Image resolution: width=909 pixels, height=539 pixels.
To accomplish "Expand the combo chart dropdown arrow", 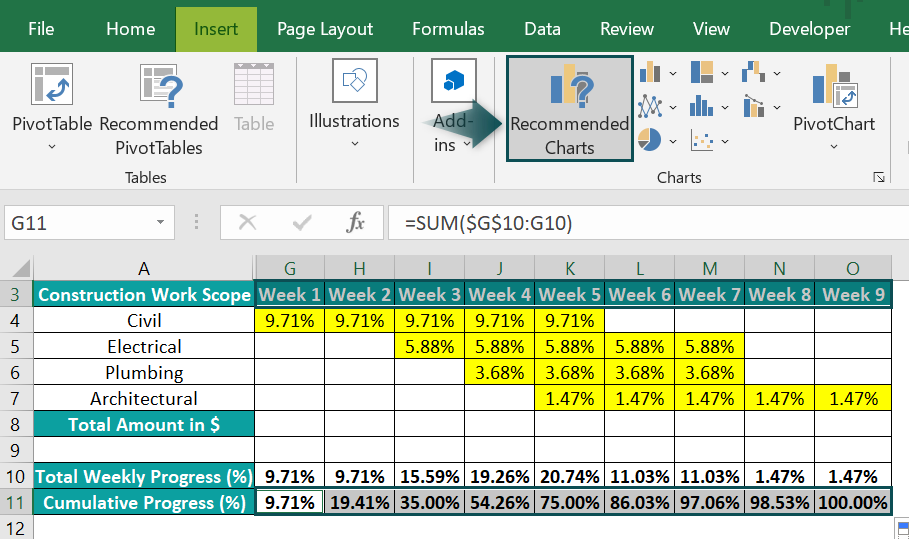I will pos(777,107).
